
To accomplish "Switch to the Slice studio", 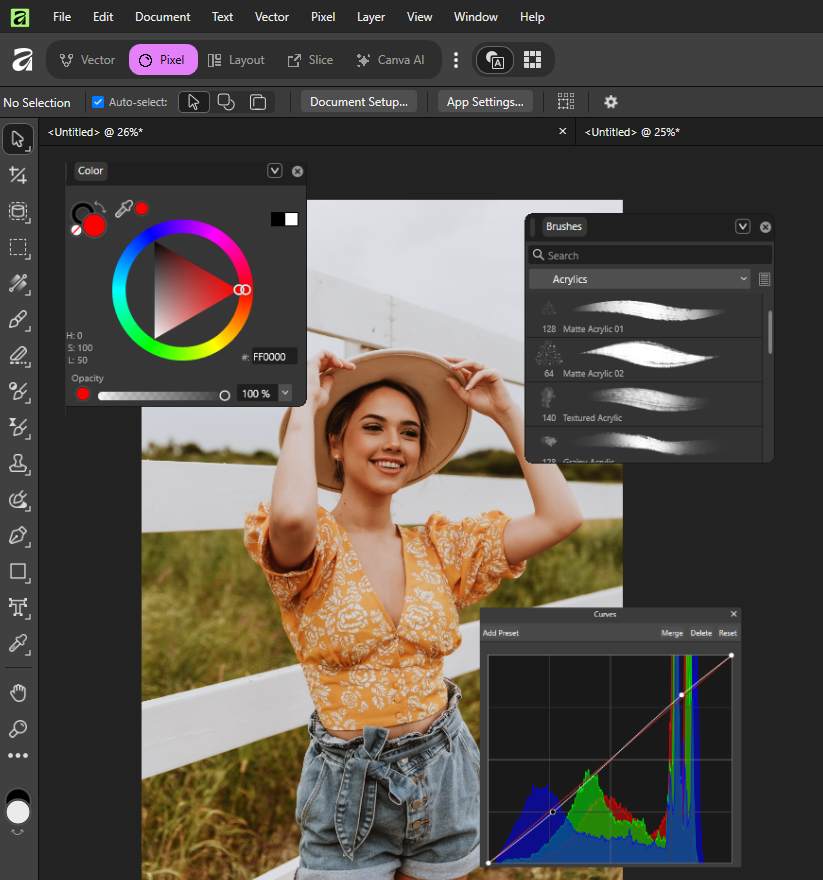I will click(x=310, y=59).
